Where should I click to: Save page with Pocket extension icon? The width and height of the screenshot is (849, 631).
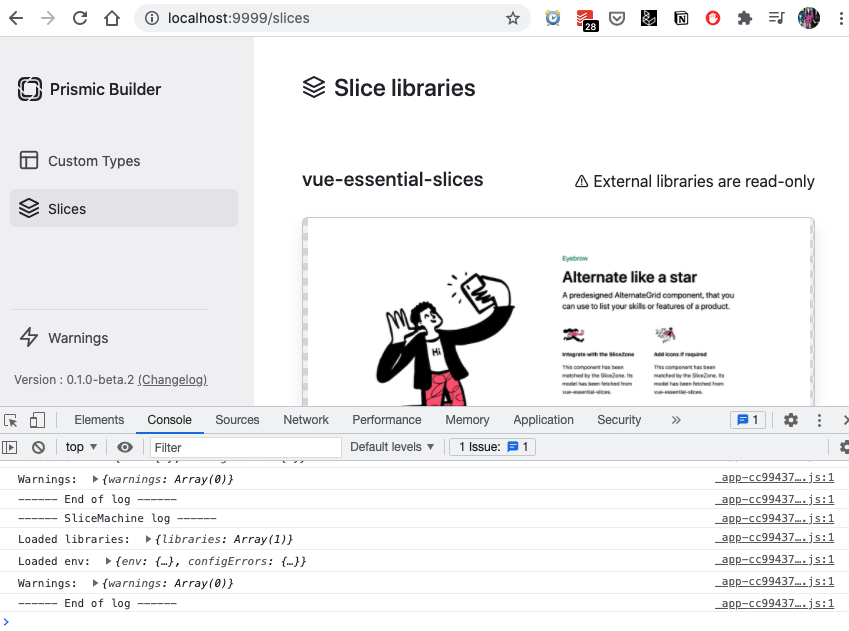click(x=617, y=18)
